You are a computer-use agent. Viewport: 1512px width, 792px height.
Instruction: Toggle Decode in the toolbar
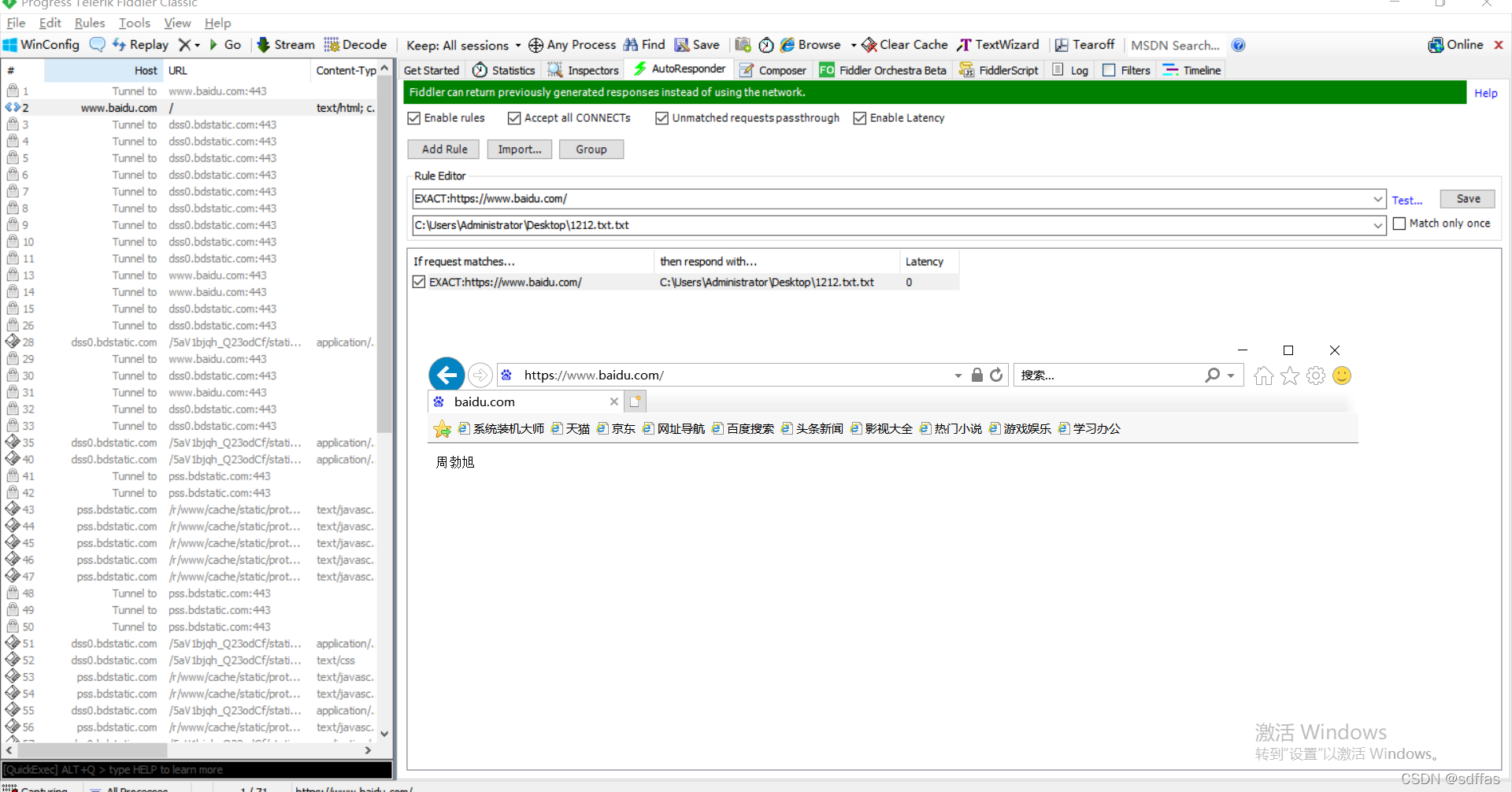tap(355, 45)
